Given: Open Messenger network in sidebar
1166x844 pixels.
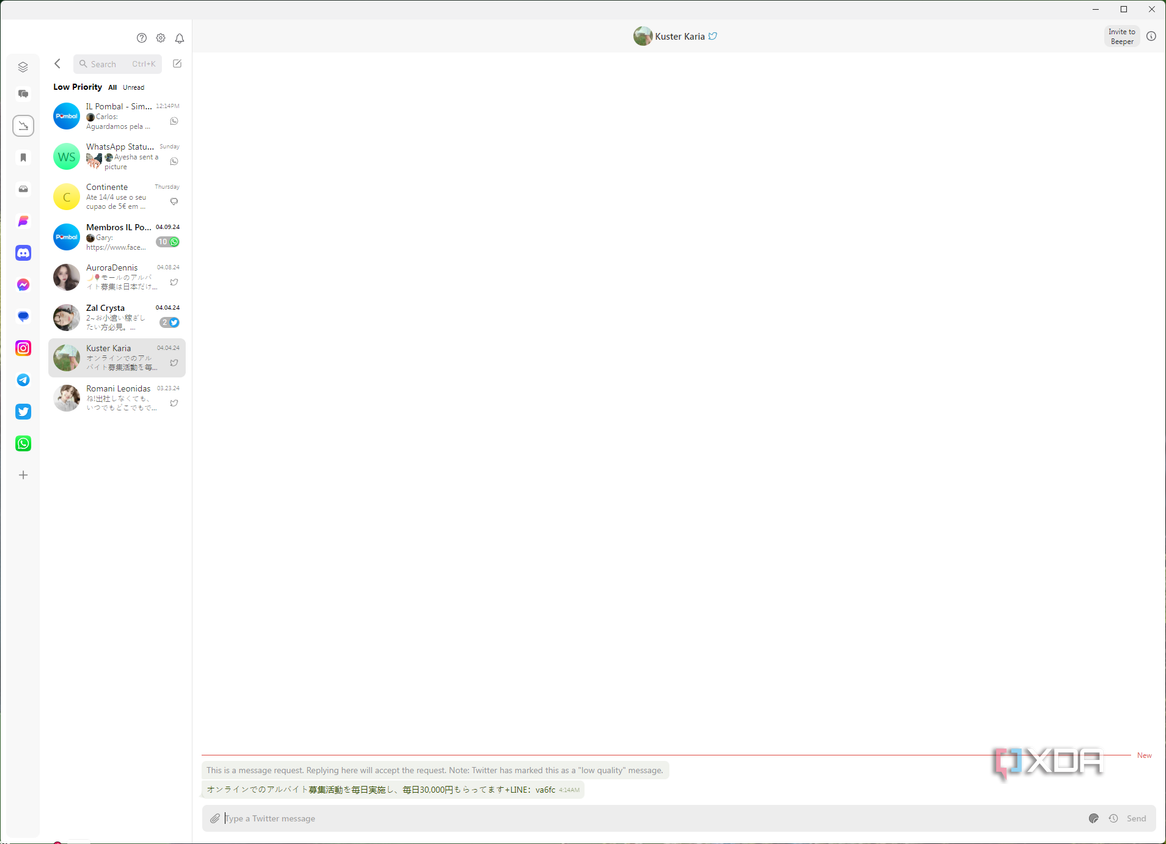Looking at the screenshot, I should [23, 285].
